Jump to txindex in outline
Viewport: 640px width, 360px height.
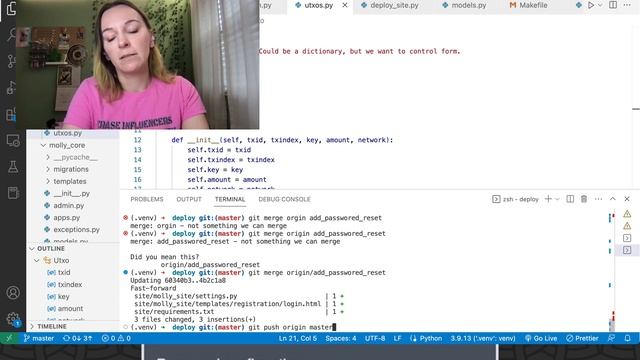73,284
